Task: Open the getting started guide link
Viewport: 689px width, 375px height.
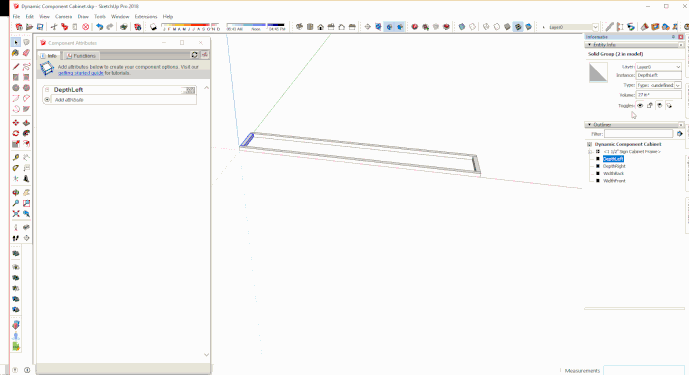Action: [x=81, y=73]
